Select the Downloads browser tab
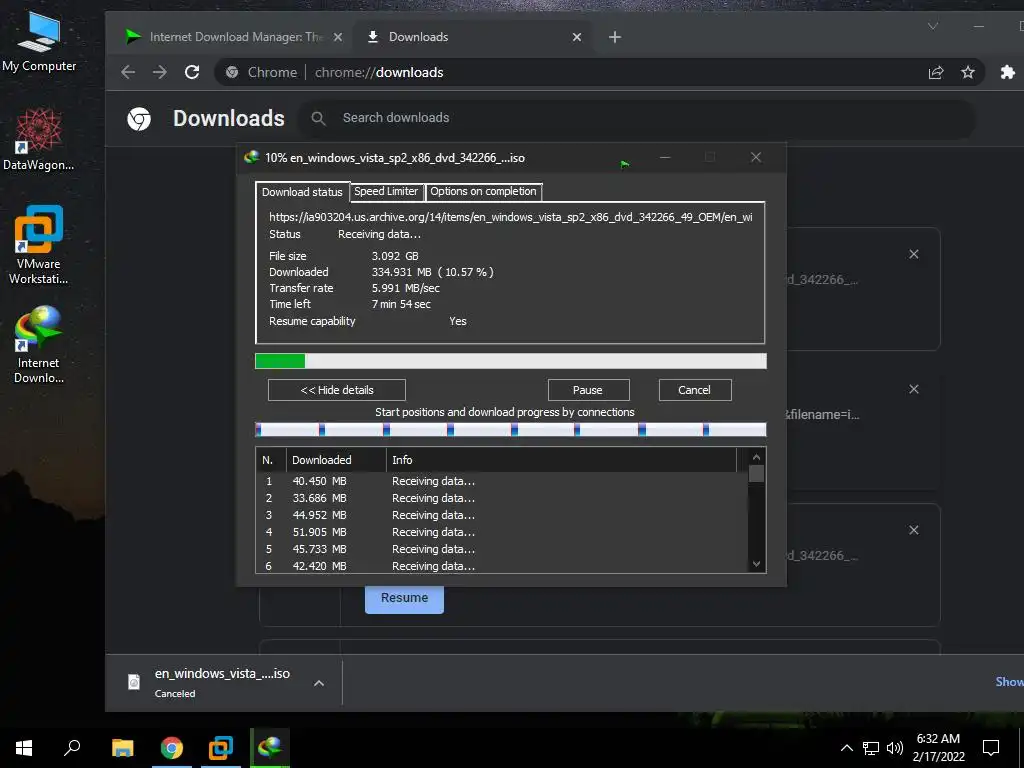 pos(473,37)
